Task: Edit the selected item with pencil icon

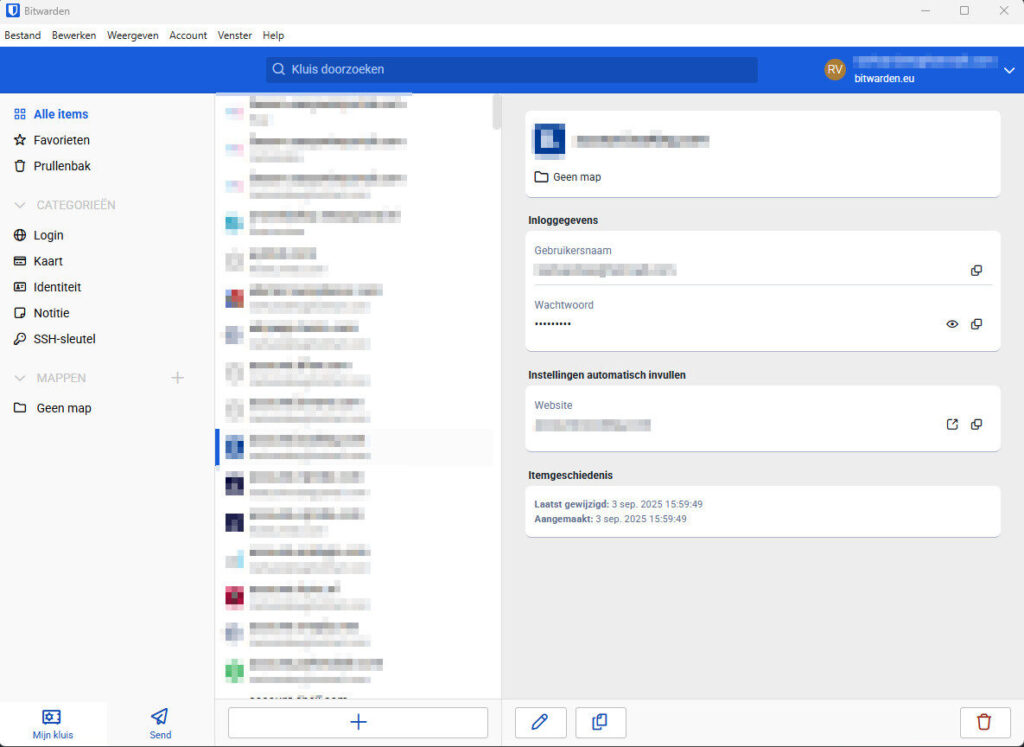Action: (x=540, y=722)
